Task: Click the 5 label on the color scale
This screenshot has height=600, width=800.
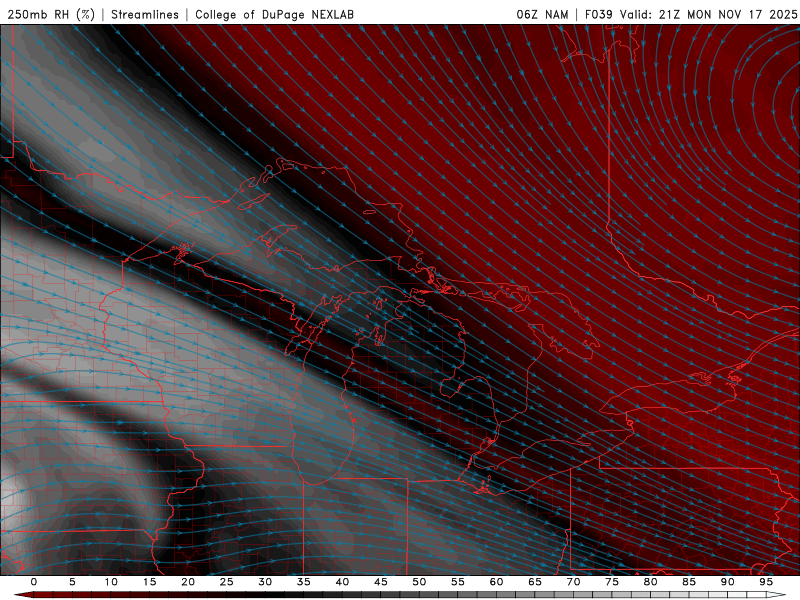Action: 72,582
